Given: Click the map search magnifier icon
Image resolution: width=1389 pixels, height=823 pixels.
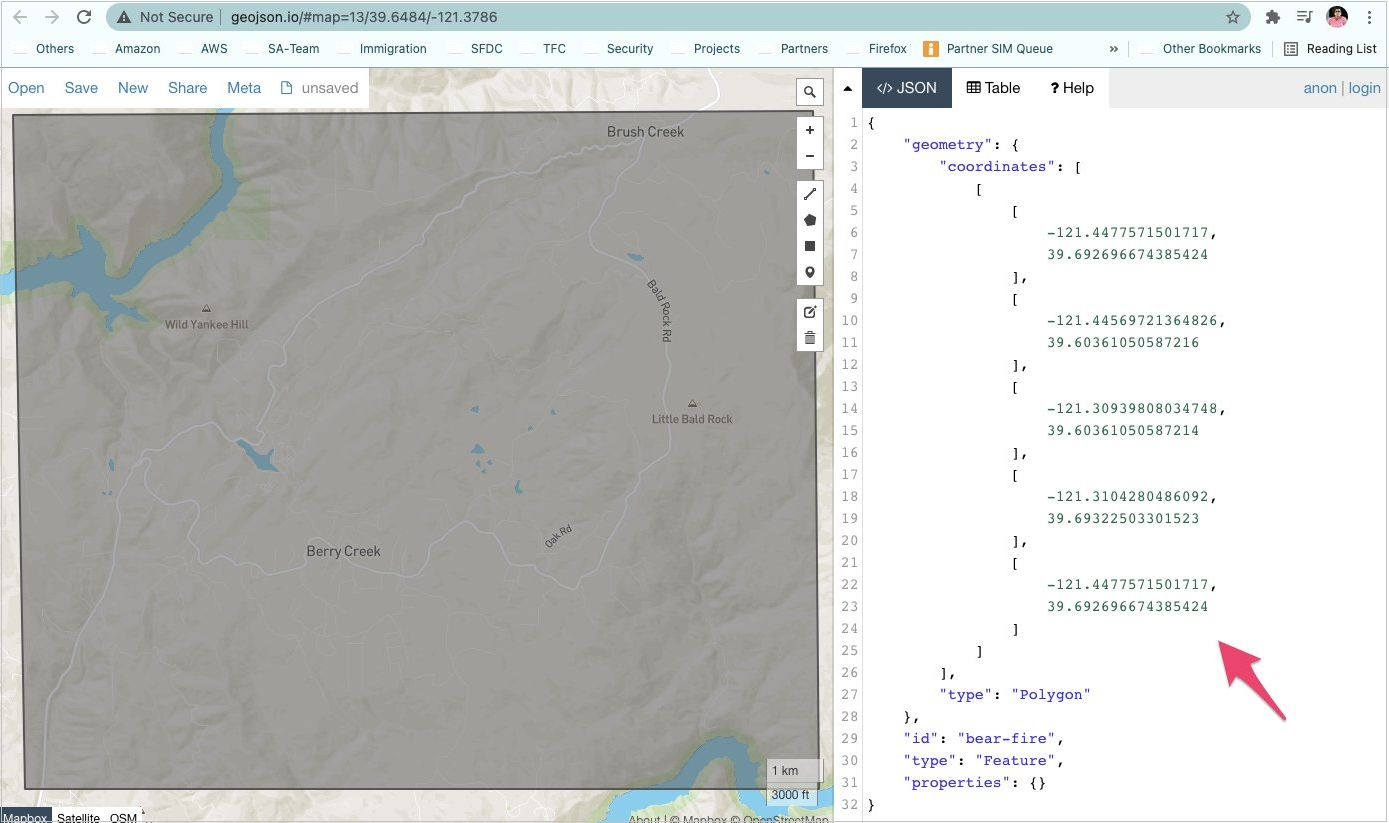Looking at the screenshot, I should pos(809,92).
